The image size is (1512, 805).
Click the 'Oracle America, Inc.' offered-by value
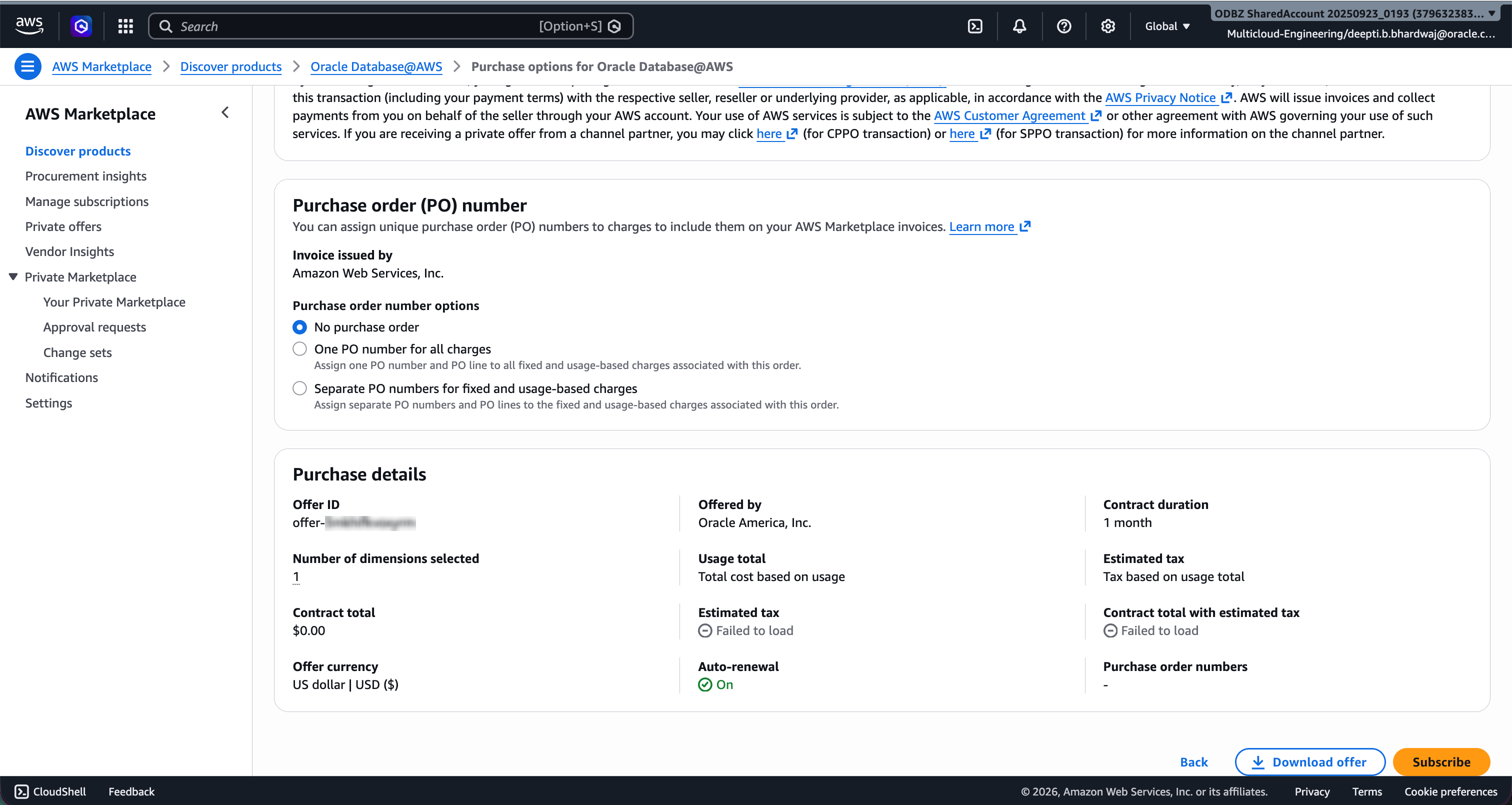coord(754,522)
